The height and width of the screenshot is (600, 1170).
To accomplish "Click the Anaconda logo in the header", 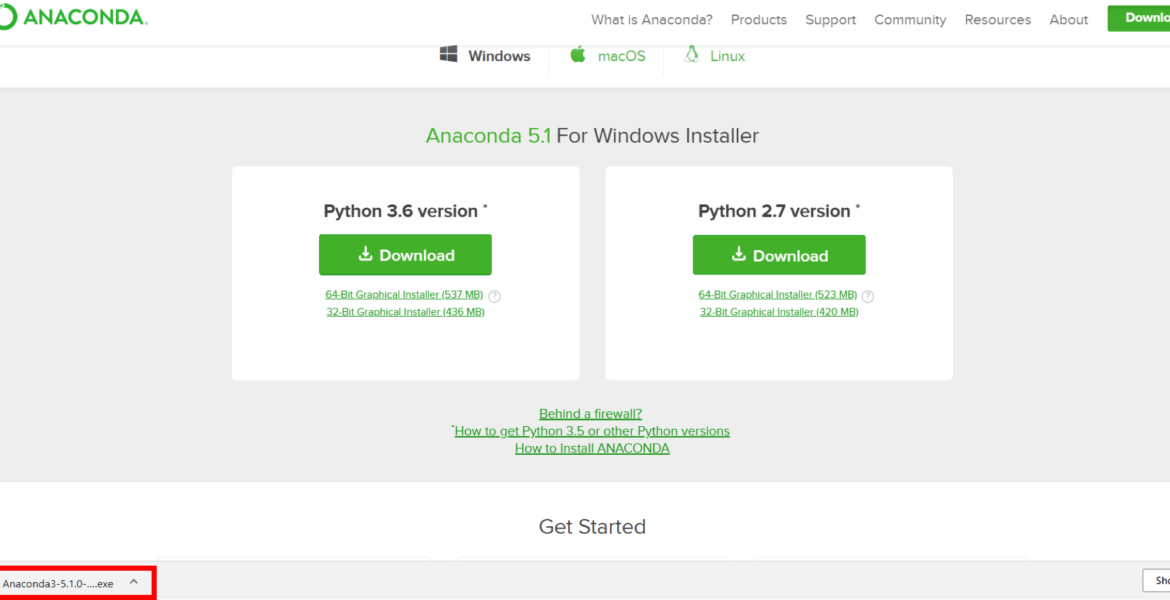I will point(73,18).
